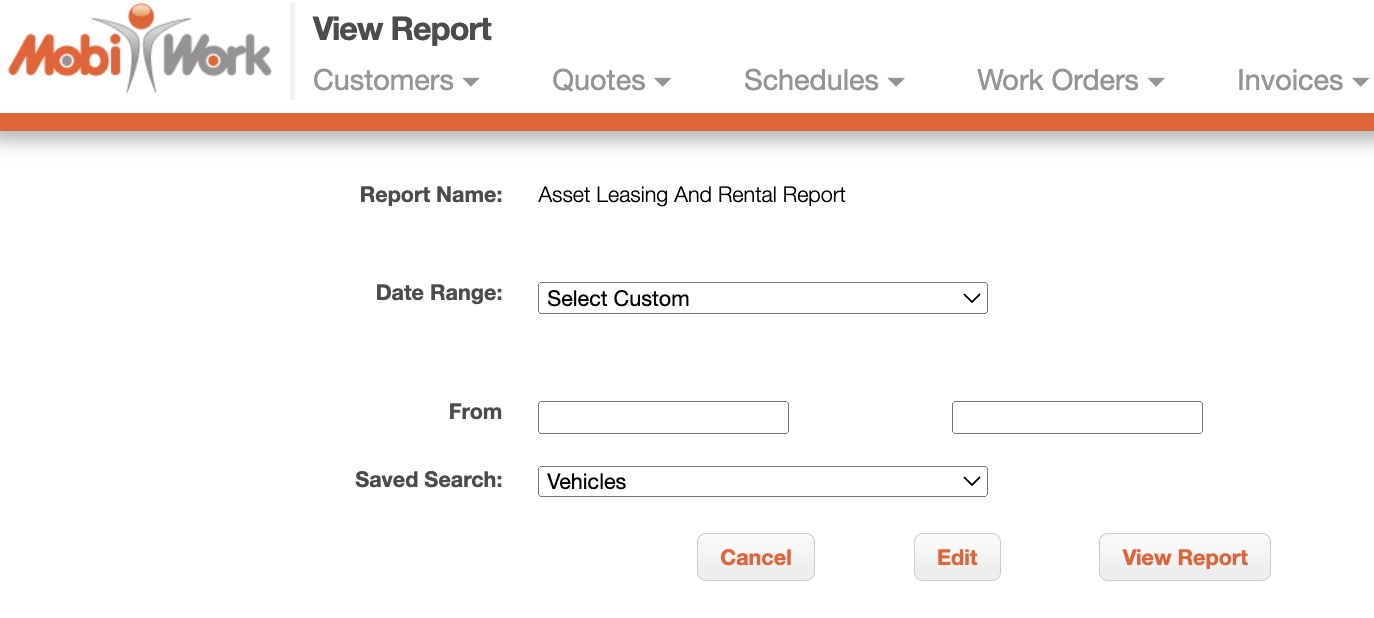
Task: Click the Date Range label
Action: tap(439, 293)
